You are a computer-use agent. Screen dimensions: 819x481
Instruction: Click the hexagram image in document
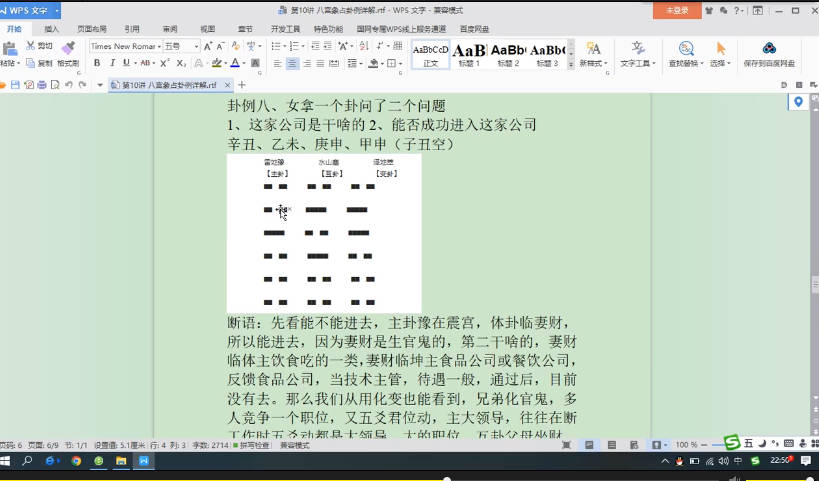point(324,233)
